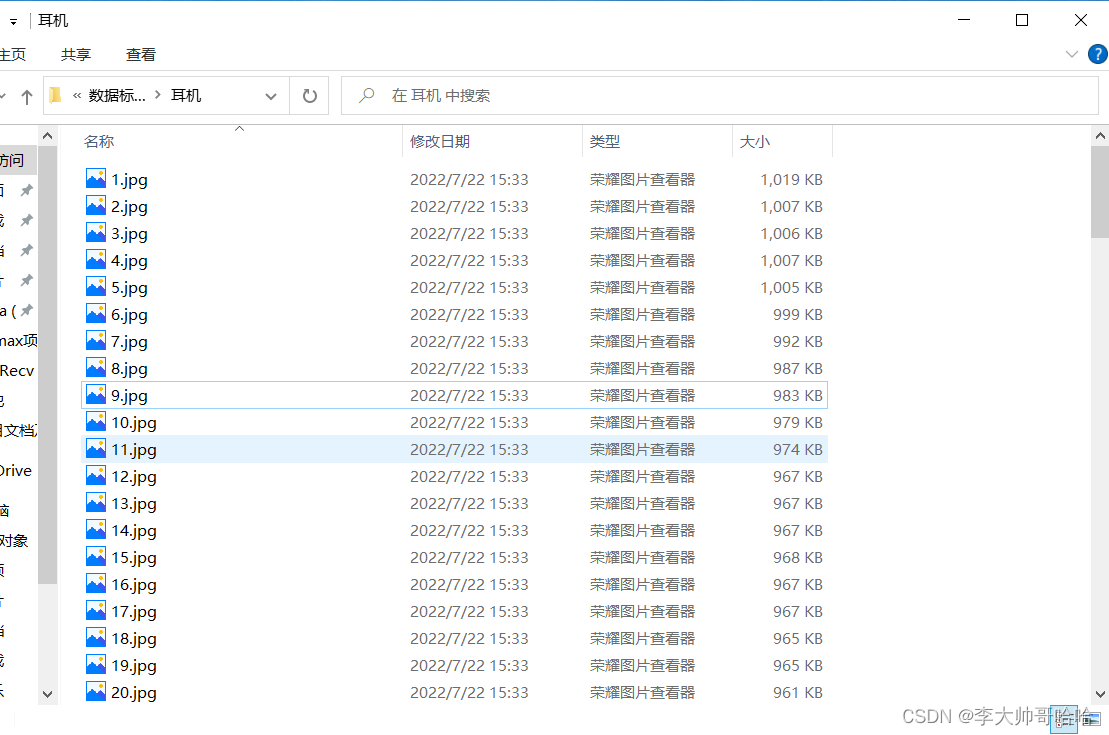The image size is (1109, 735).
Task: Open 20.jpg by clicking its image icon
Action: point(95,692)
